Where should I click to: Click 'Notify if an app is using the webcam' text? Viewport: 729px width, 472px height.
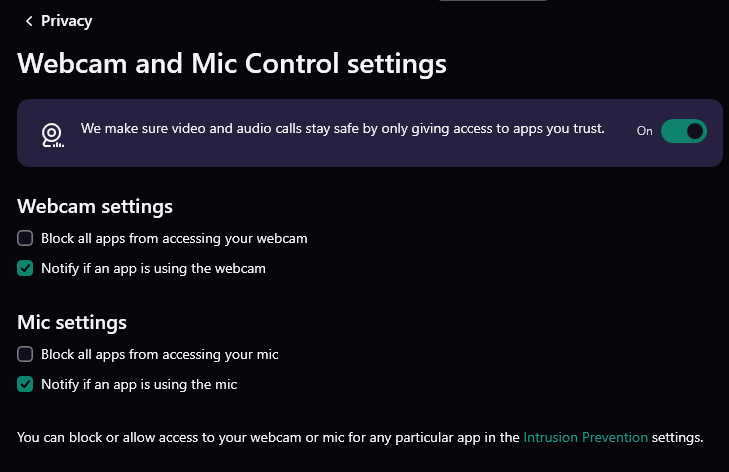pos(153,268)
